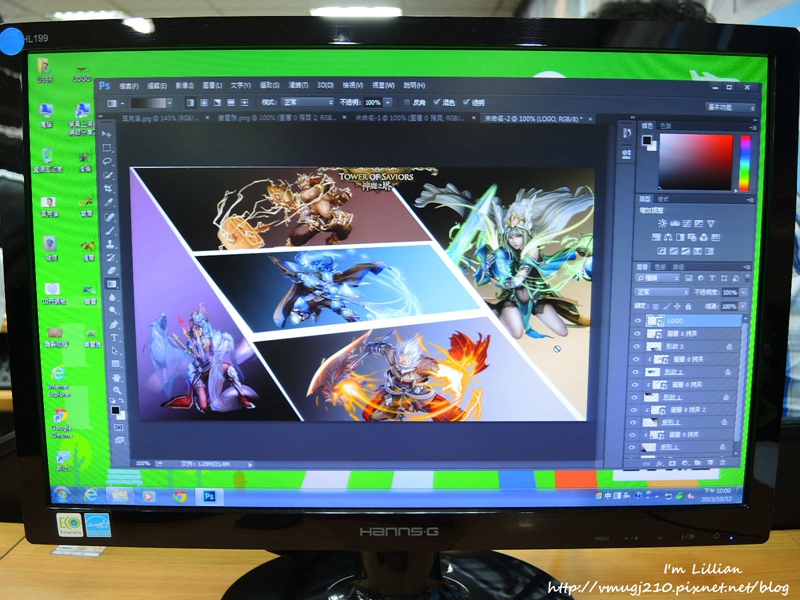800x600 pixels.
Task: Select the Eyedropper tool
Action: 109,203
